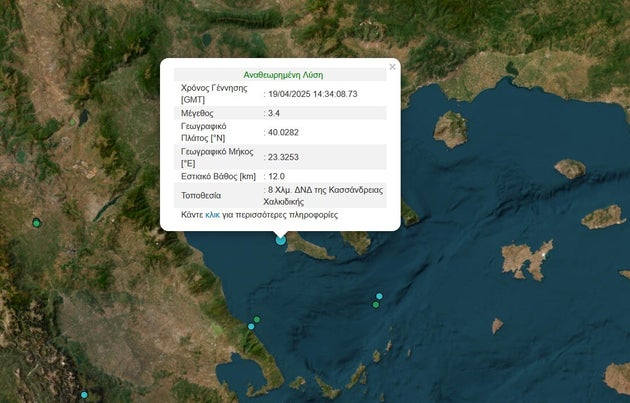The height and width of the screenshot is (403, 630).
Task: Click the latitude value 40.0282
Action: click(283, 134)
